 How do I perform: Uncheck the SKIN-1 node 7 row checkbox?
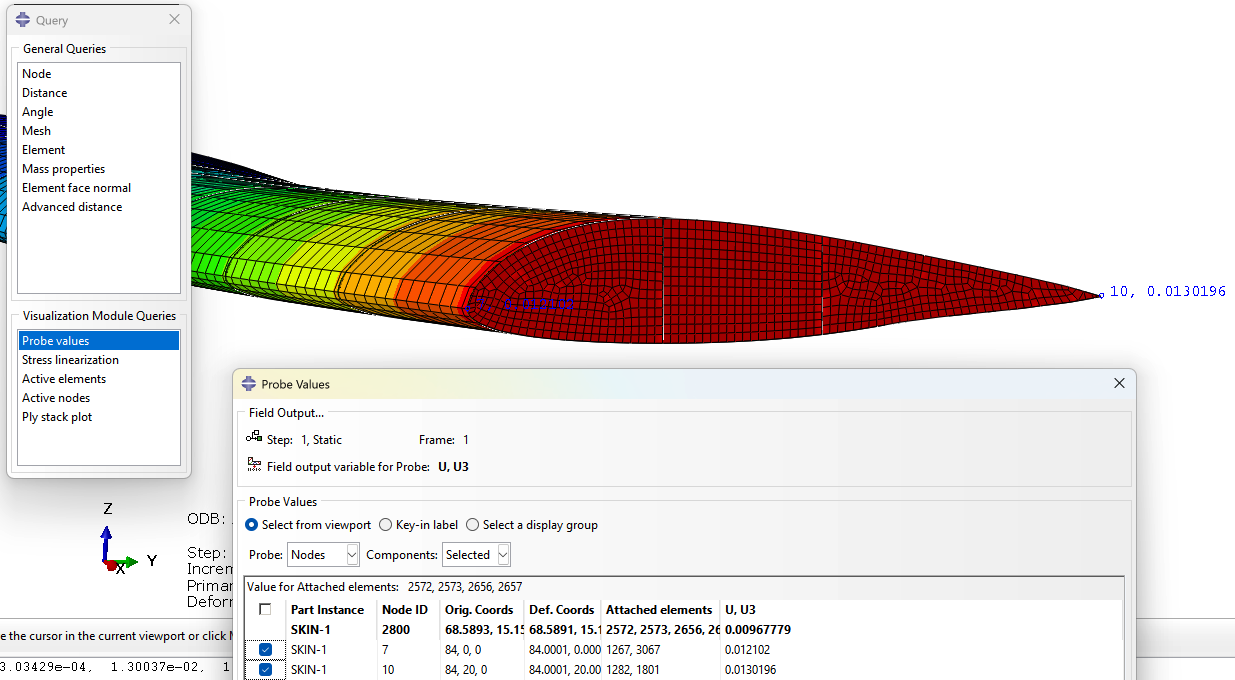click(x=265, y=650)
